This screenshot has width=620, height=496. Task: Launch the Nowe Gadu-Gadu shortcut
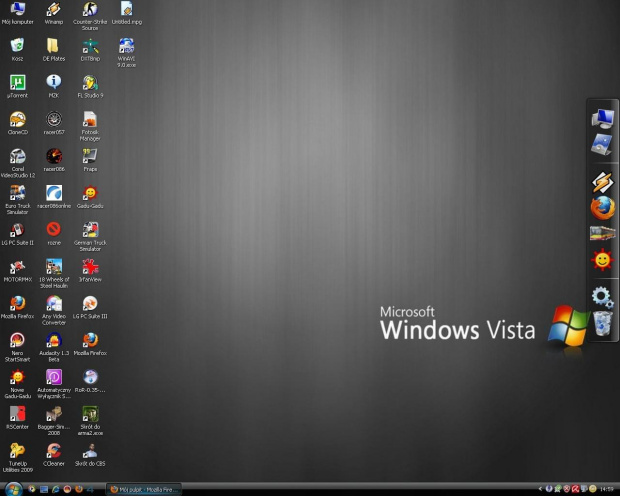[x=17, y=384]
